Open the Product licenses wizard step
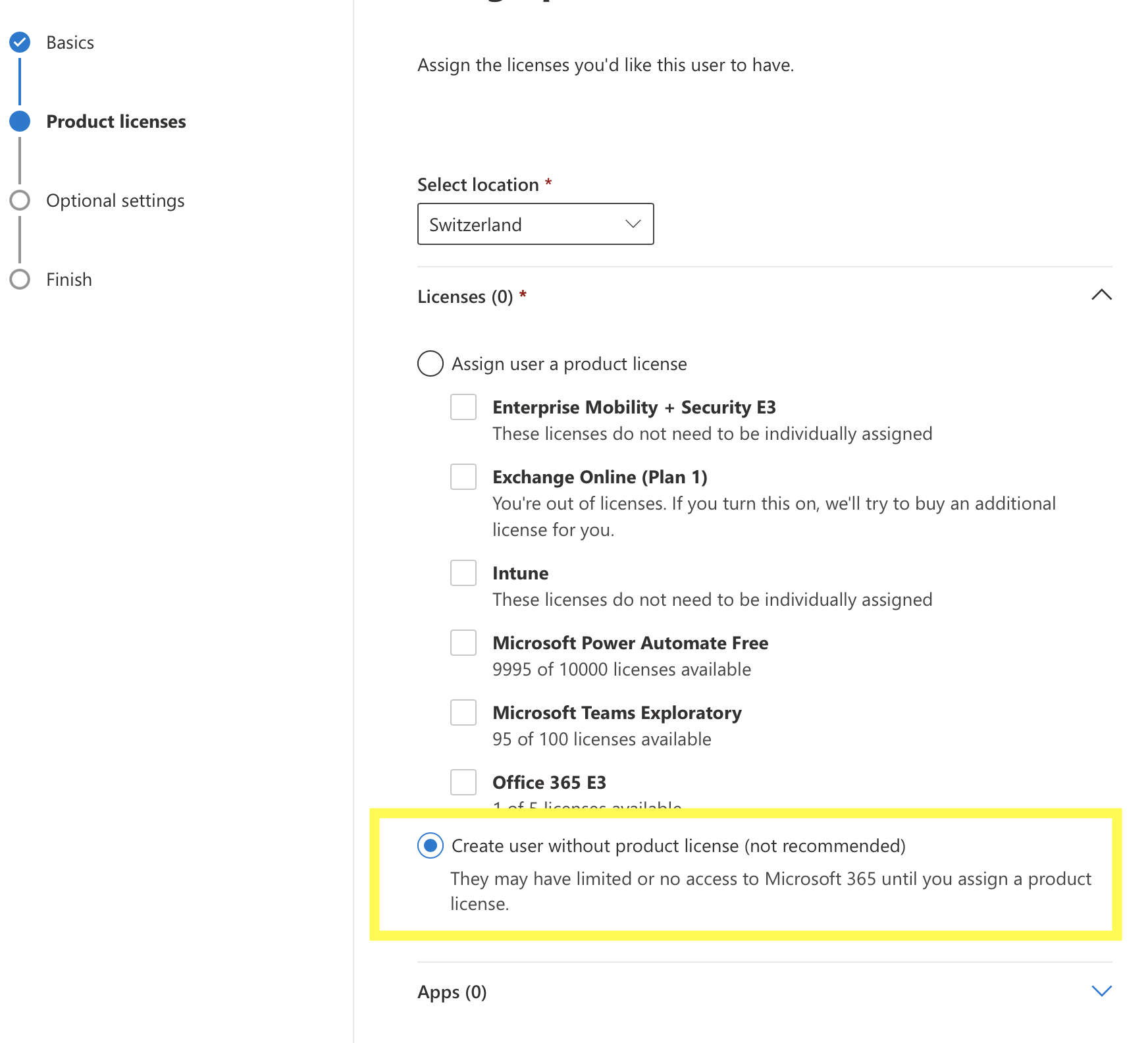Screen dimensions: 1148x1043 116,122
